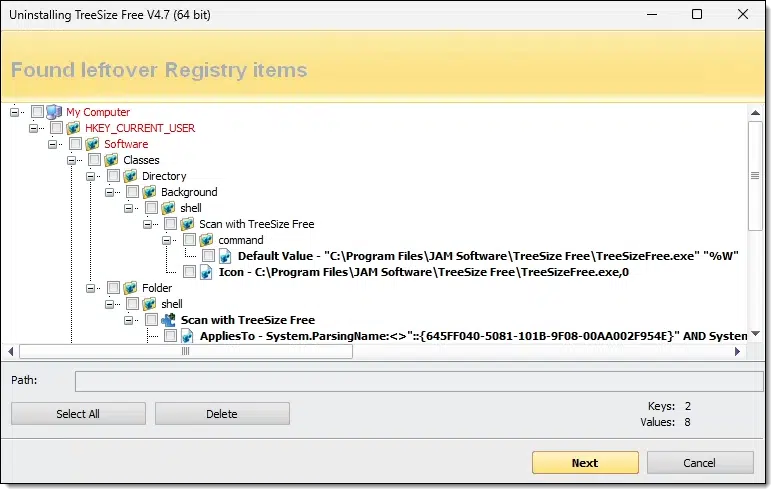Click the vertical scrollbar thumb
This screenshot has height=494, width=776.
tap(755, 176)
